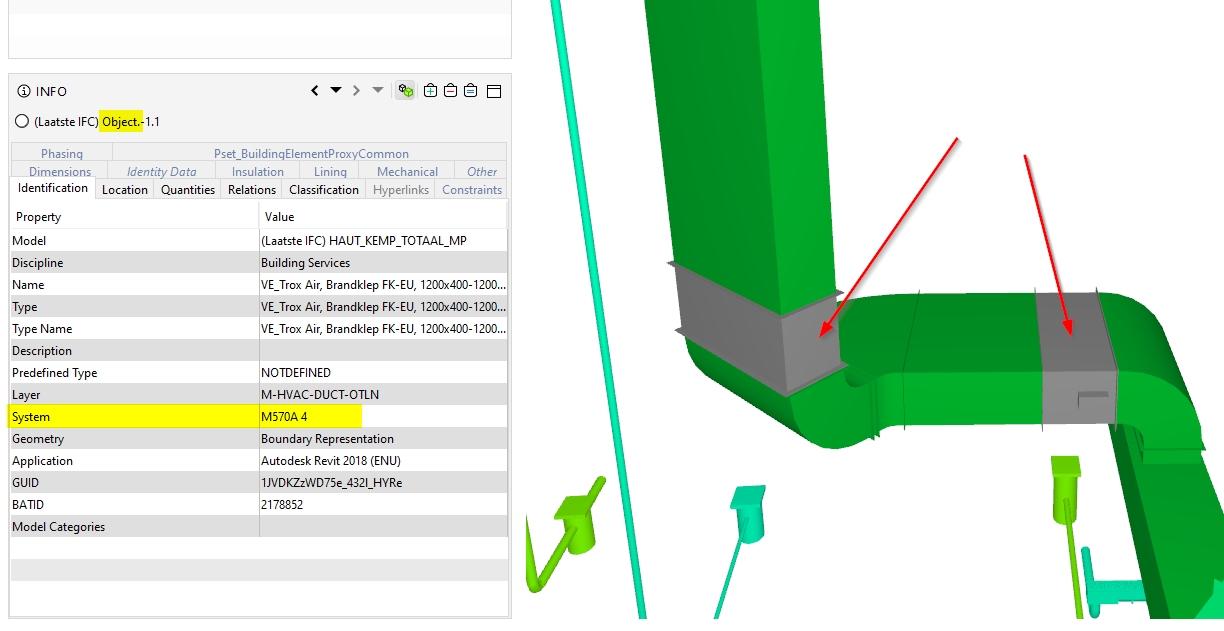This screenshot has width=1224, height=631.
Task: Click the M570A 4 system value
Action: coord(284,417)
